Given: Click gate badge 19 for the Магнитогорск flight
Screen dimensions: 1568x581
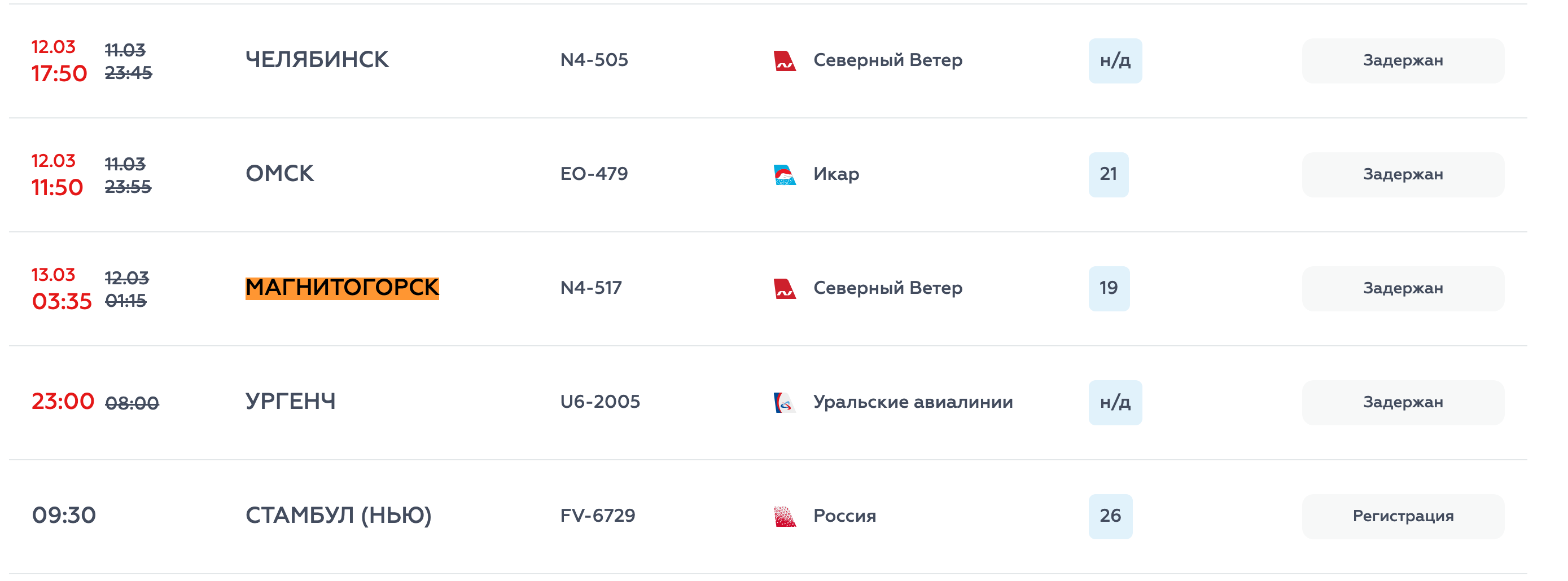Looking at the screenshot, I should coord(1110,288).
